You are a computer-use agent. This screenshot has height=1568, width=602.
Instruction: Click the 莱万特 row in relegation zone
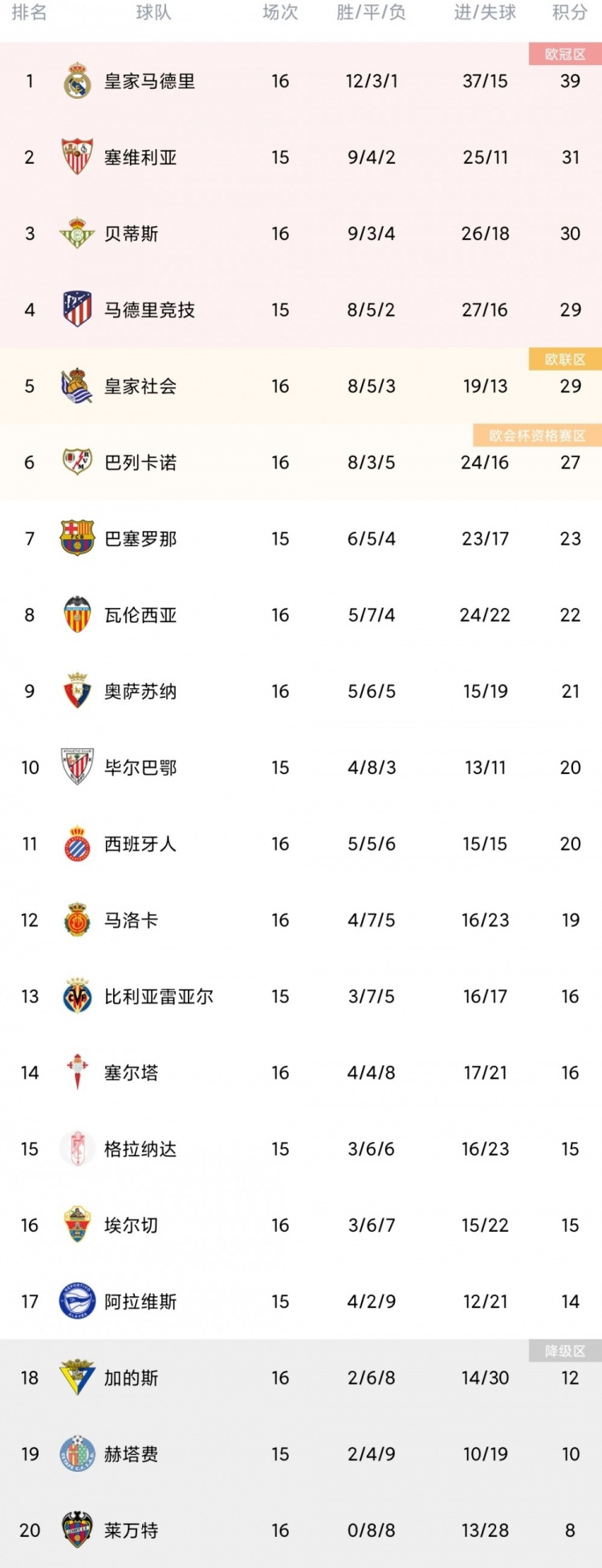click(x=301, y=1530)
